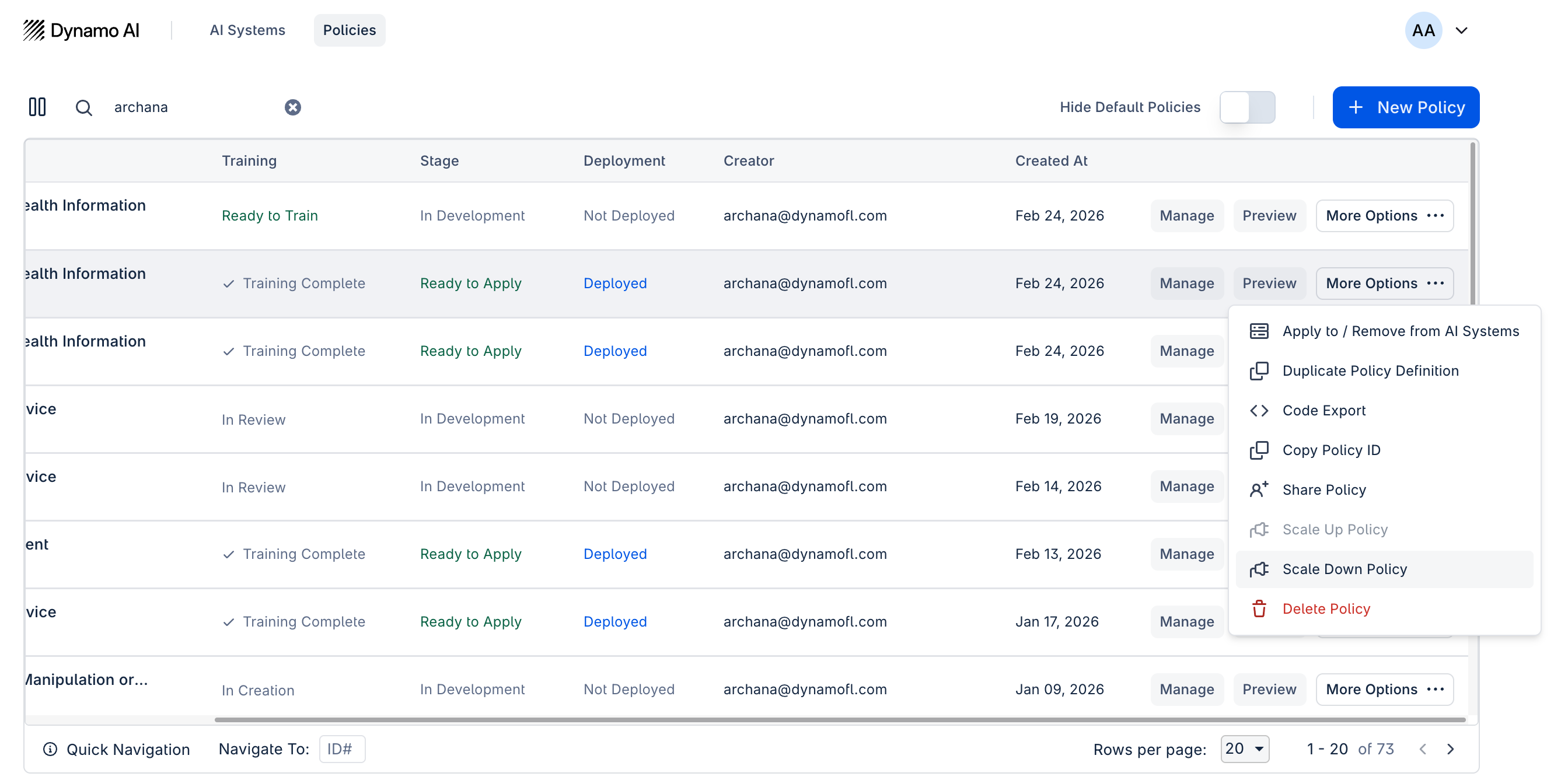Open More Options for the Jan 09 policy
The image size is (1568, 780).
(1384, 690)
